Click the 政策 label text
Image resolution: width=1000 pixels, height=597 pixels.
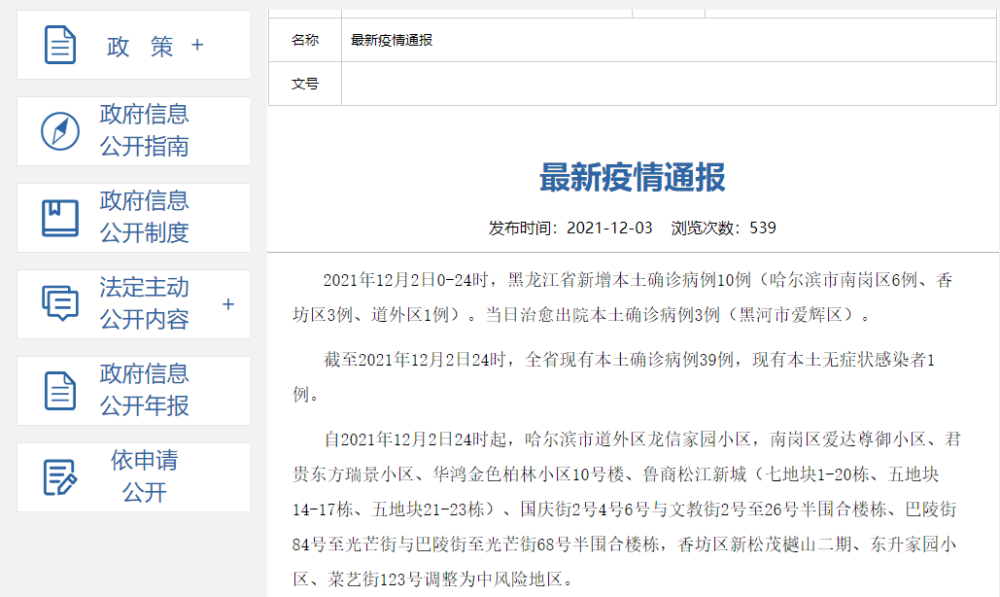click(140, 46)
